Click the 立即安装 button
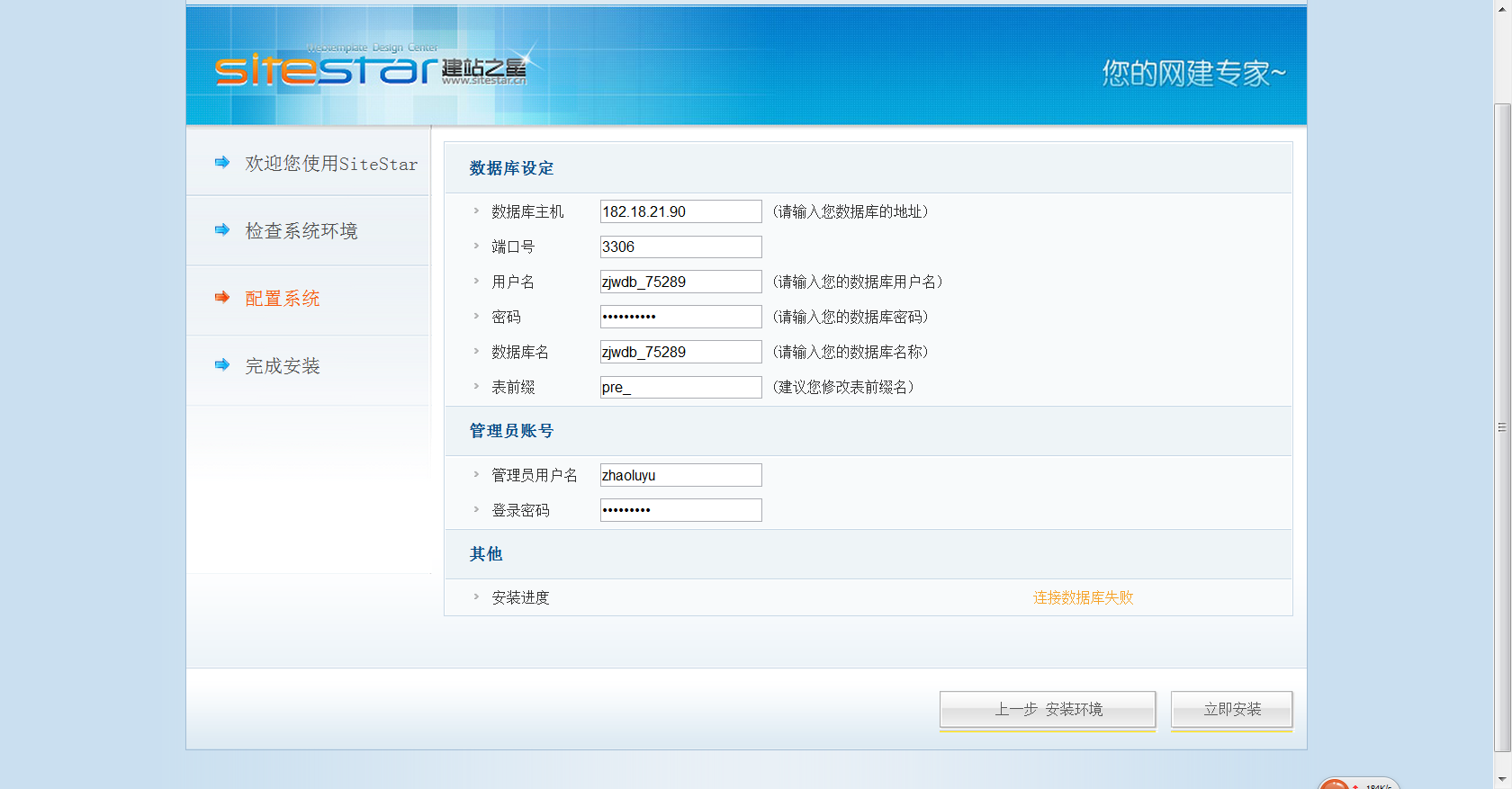The width and height of the screenshot is (1512, 789). pyautogui.click(x=1232, y=710)
